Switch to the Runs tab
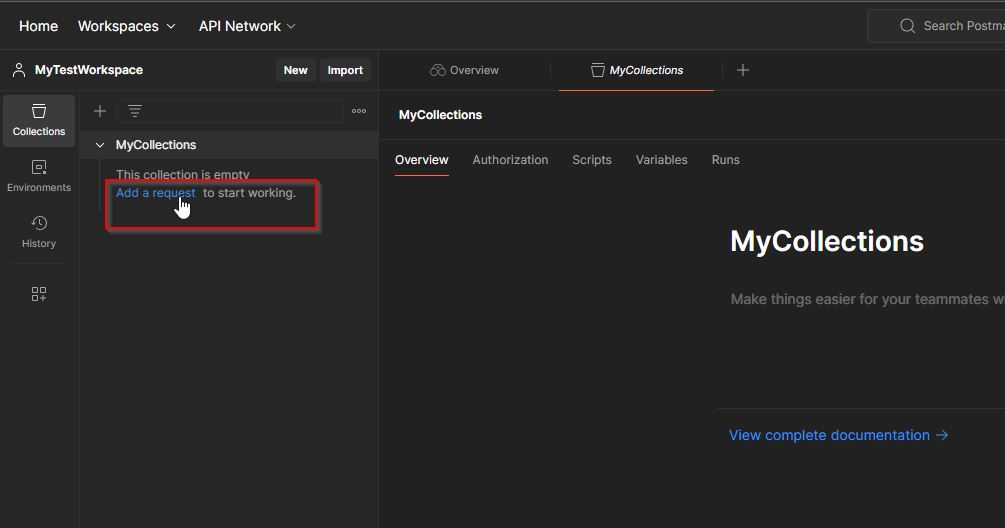 (x=726, y=160)
